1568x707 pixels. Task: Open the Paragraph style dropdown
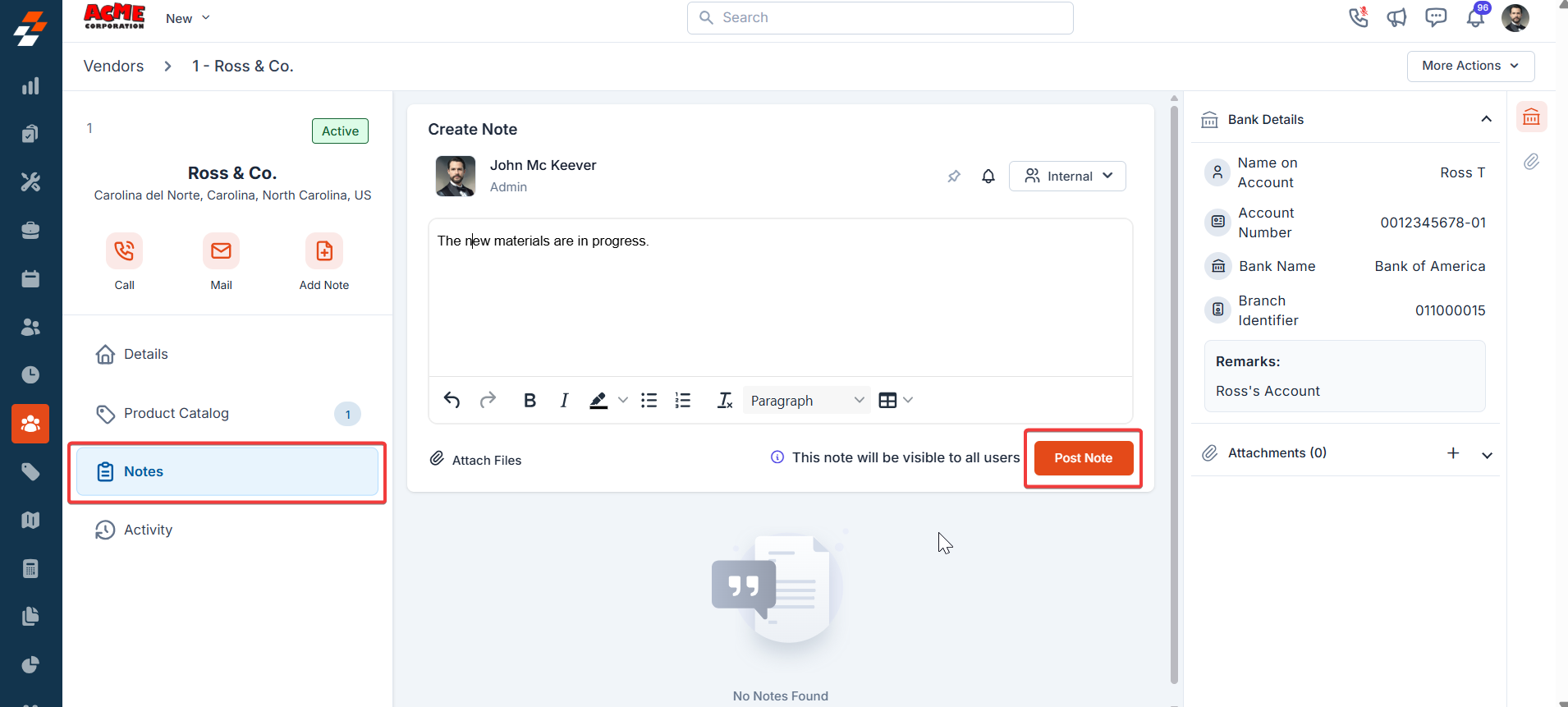click(806, 400)
